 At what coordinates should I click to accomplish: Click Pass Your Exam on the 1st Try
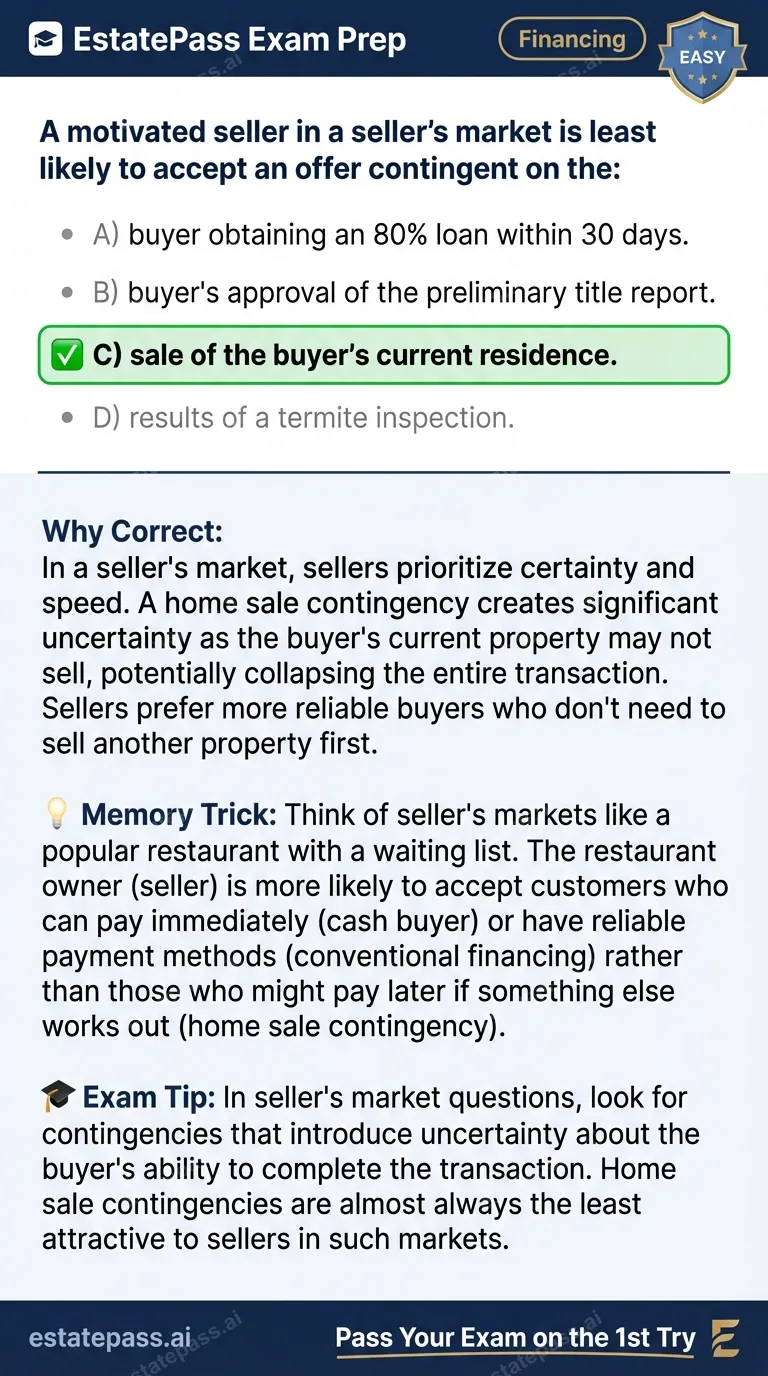(515, 1337)
